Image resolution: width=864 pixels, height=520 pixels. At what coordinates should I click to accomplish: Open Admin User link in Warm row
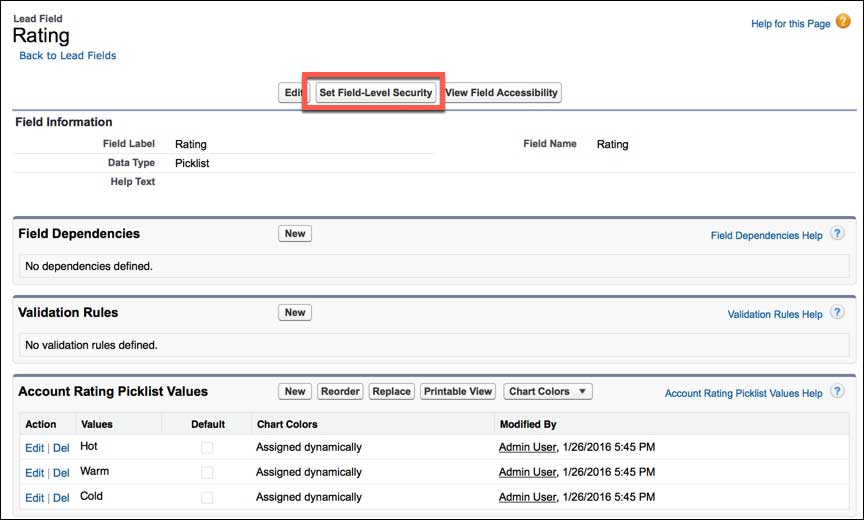527,472
